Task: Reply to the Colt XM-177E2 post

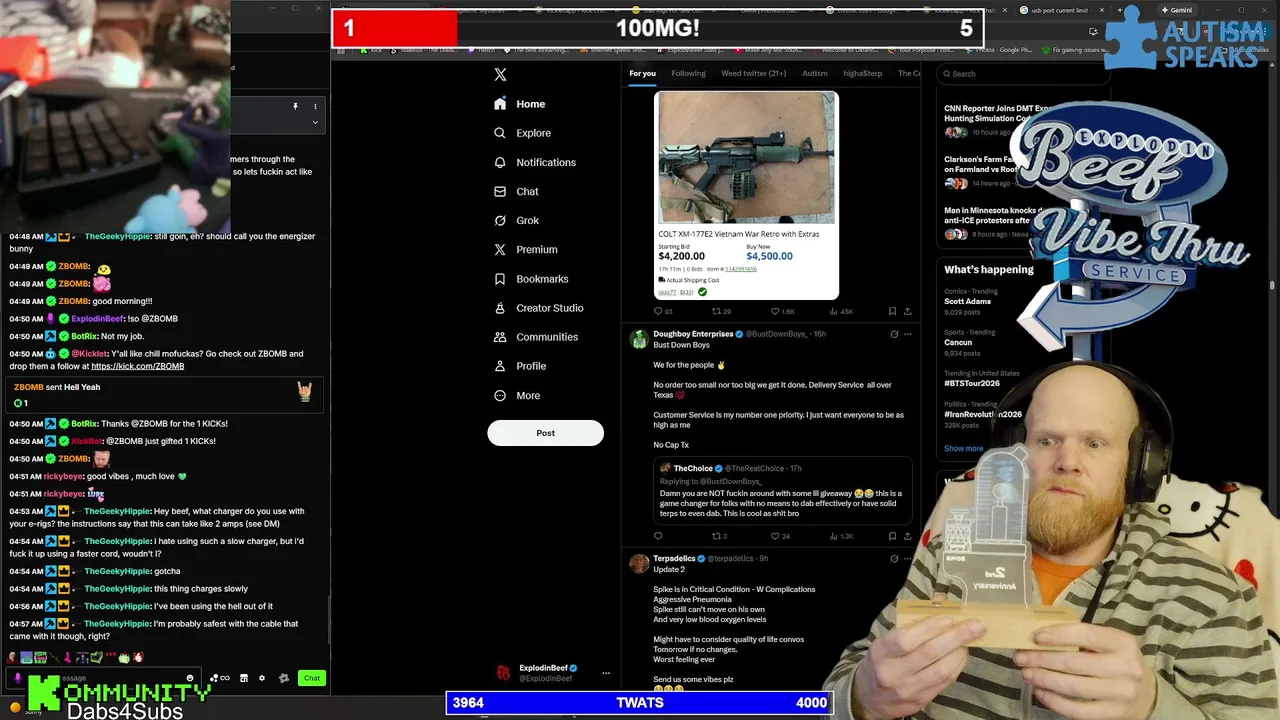Action: 658,311
